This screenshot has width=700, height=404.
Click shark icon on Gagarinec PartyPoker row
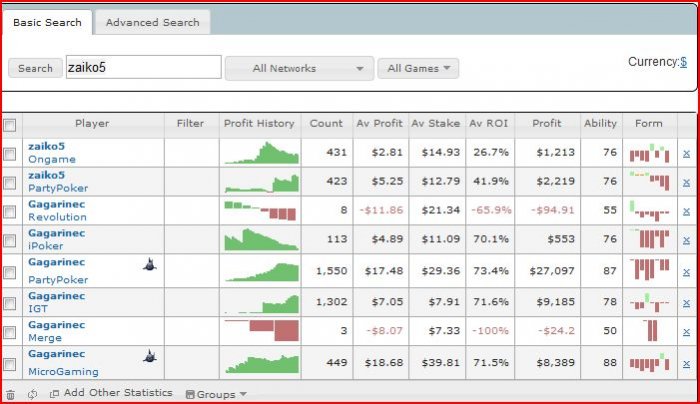(x=150, y=264)
